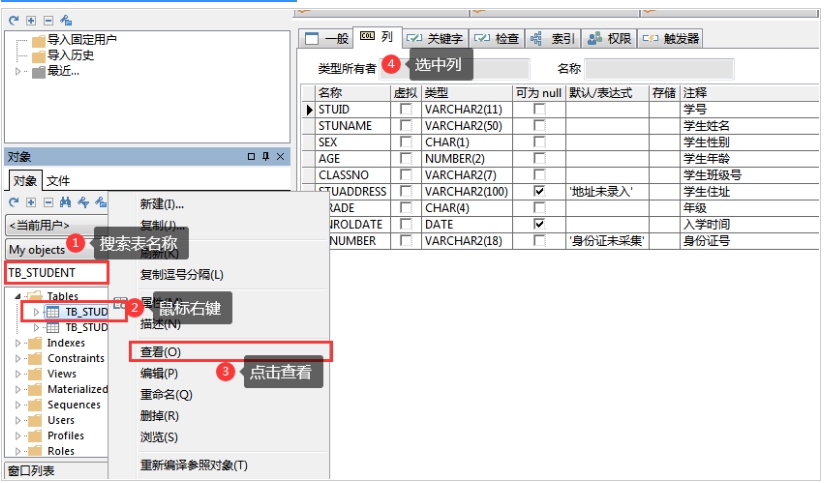Click the STUNAME column name cell

point(353,126)
